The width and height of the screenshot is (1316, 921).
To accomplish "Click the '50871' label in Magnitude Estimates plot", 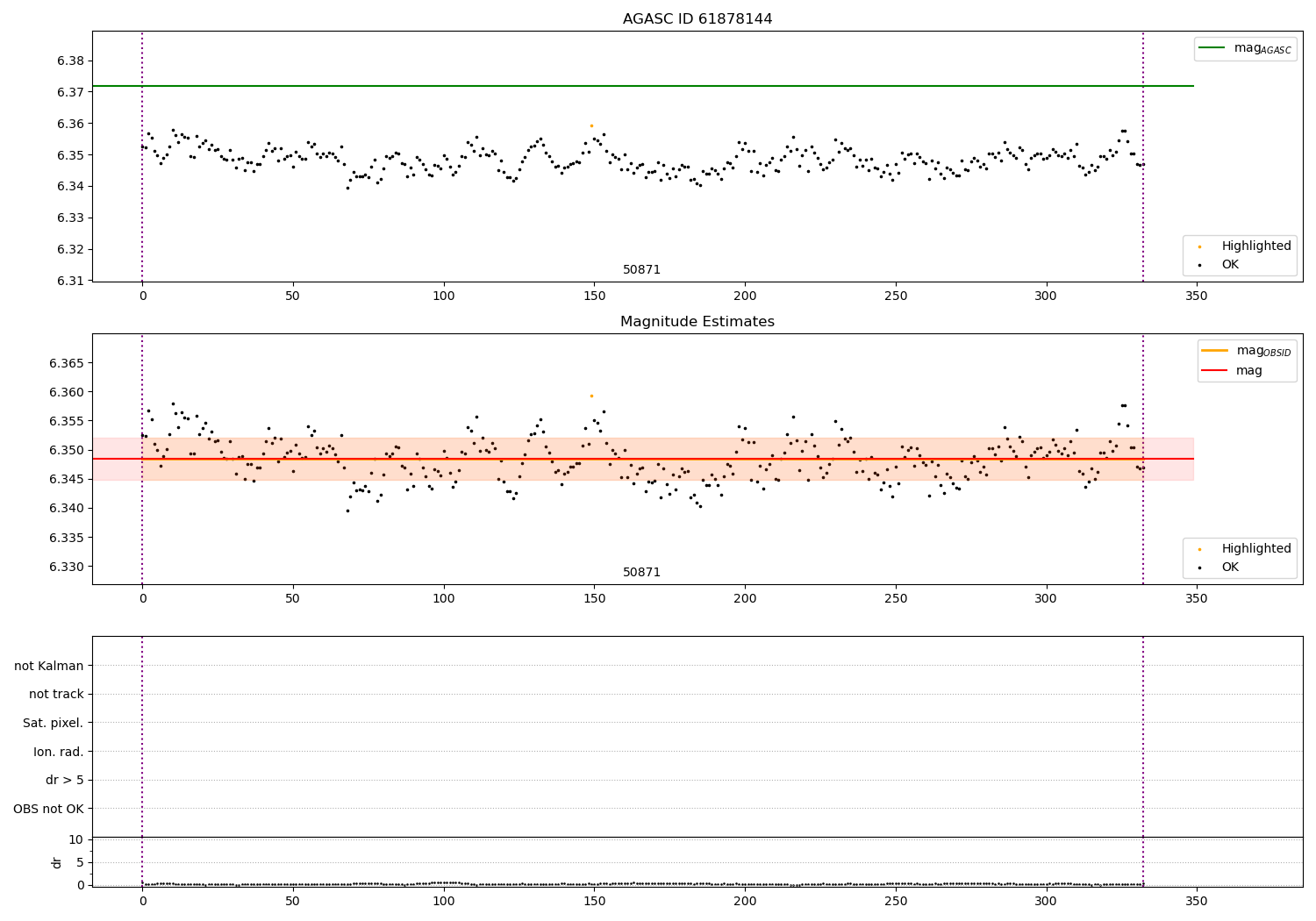I will pos(641,573).
